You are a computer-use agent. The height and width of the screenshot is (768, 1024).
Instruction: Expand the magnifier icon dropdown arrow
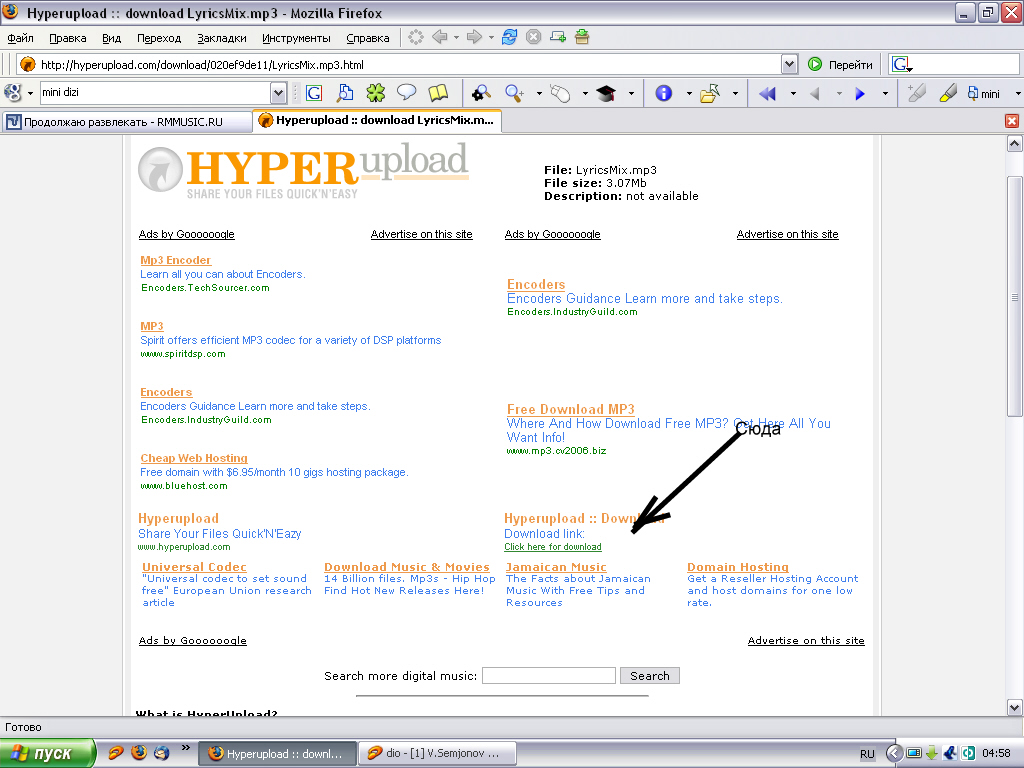[x=539, y=93]
